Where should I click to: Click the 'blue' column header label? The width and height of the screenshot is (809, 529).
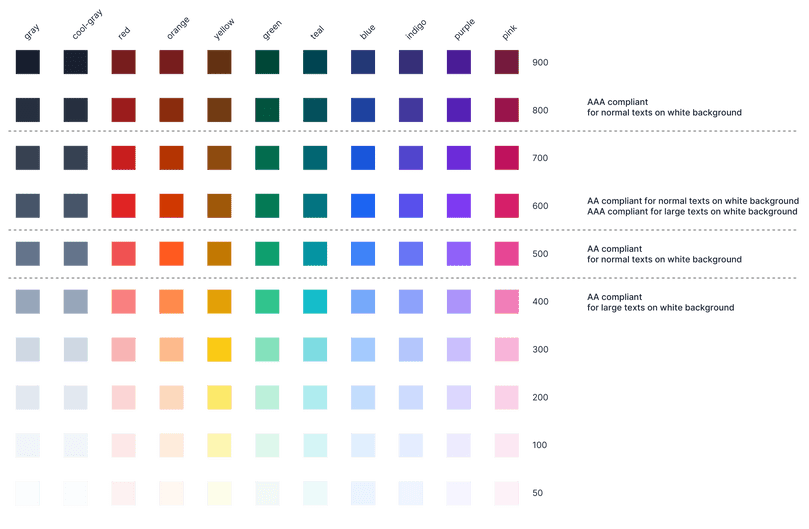367,32
